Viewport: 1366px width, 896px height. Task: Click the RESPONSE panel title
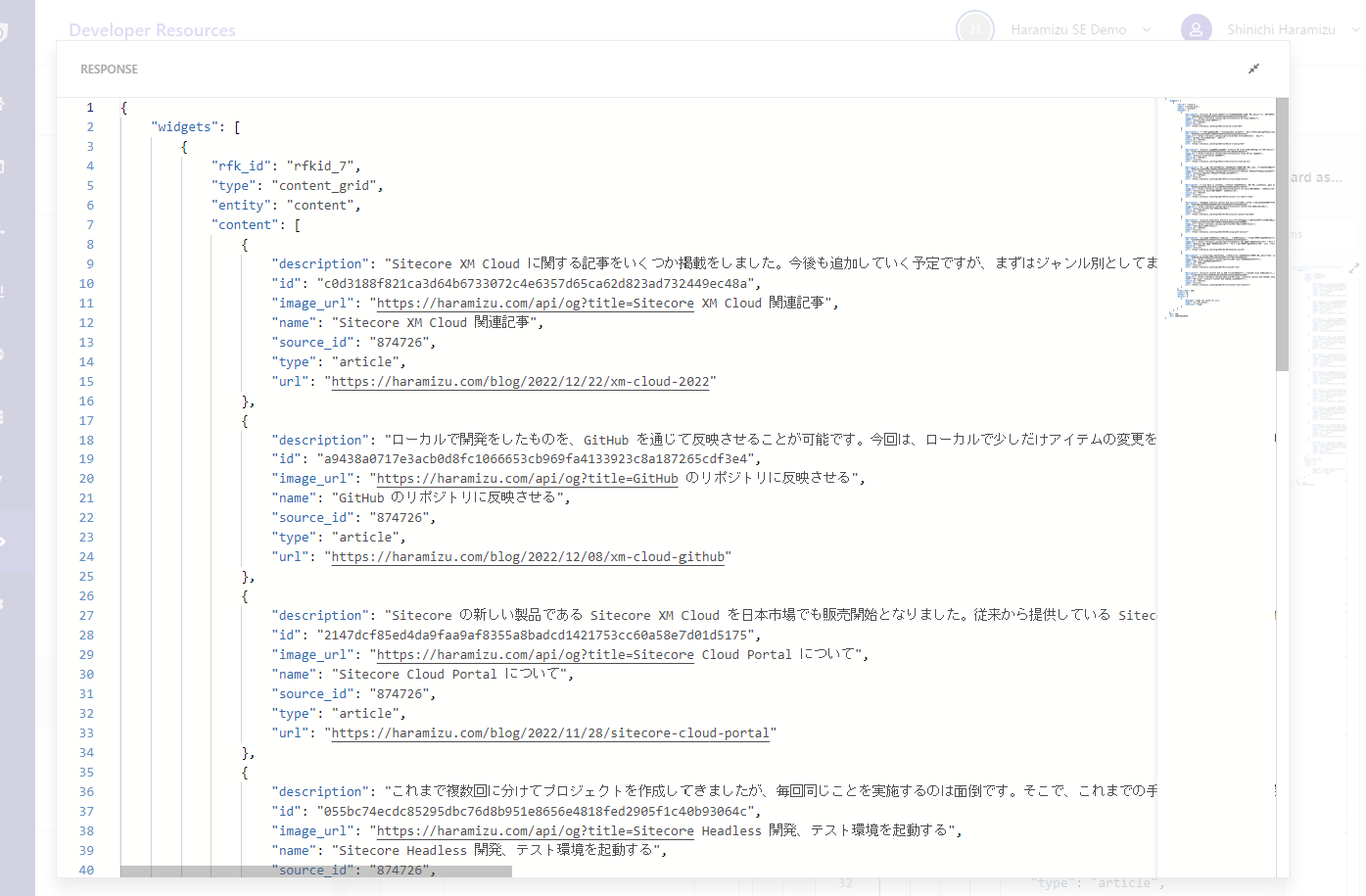pyautogui.click(x=109, y=70)
